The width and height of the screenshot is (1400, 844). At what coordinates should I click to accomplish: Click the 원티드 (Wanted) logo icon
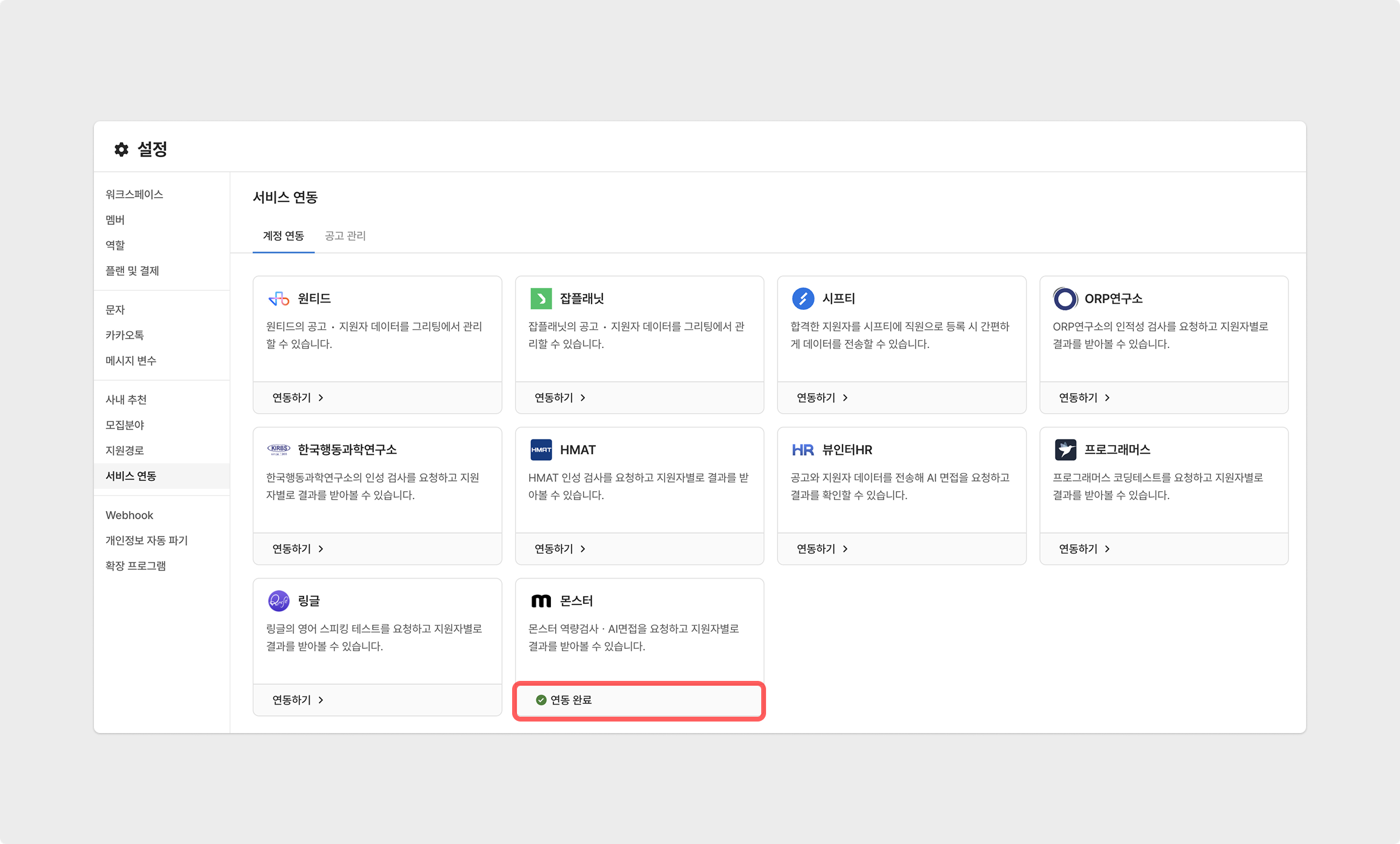click(279, 298)
